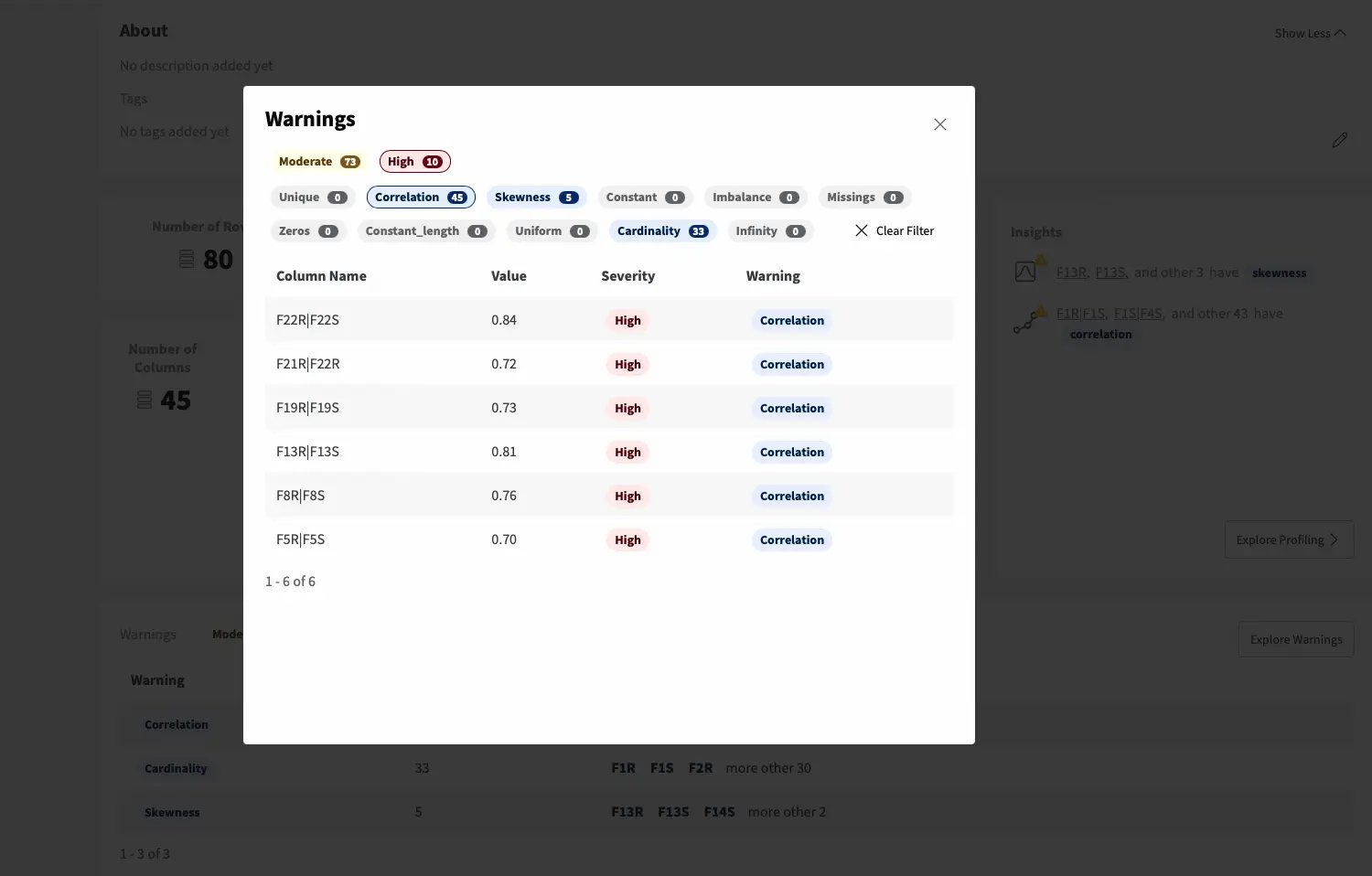Open Explore Warnings

(x=1296, y=639)
